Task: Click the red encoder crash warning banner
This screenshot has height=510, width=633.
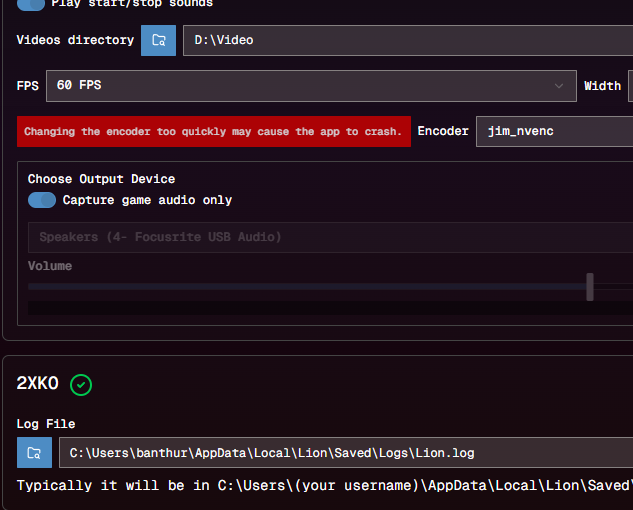Action: pos(213,131)
